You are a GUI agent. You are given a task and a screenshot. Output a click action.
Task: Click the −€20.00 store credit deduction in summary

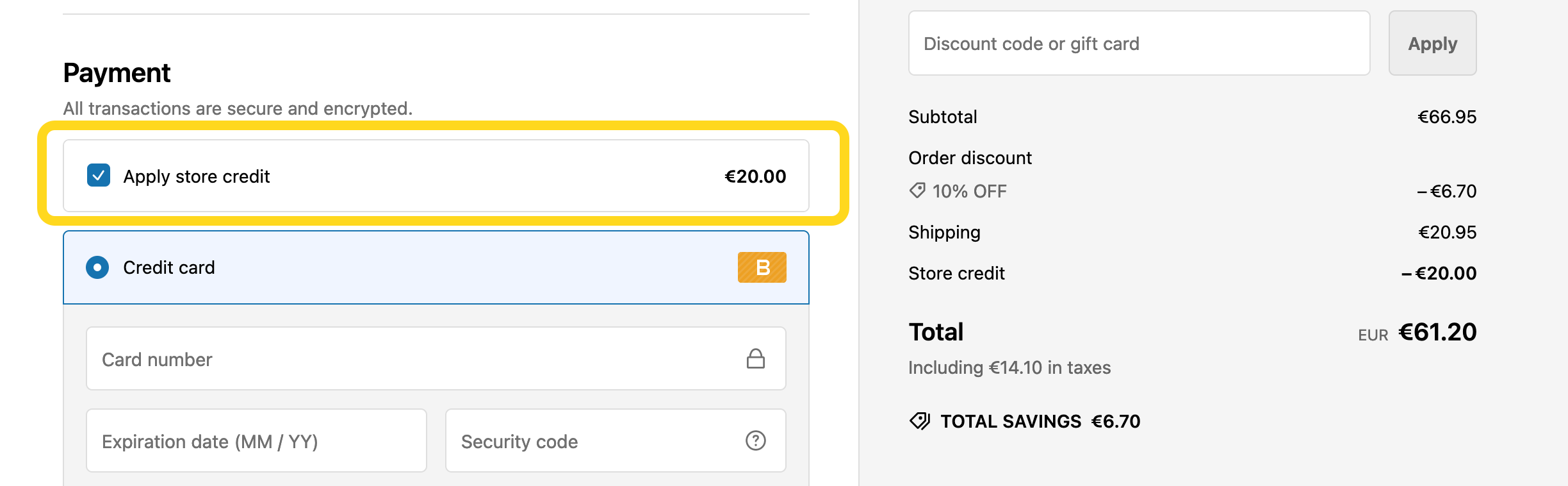pos(1439,273)
